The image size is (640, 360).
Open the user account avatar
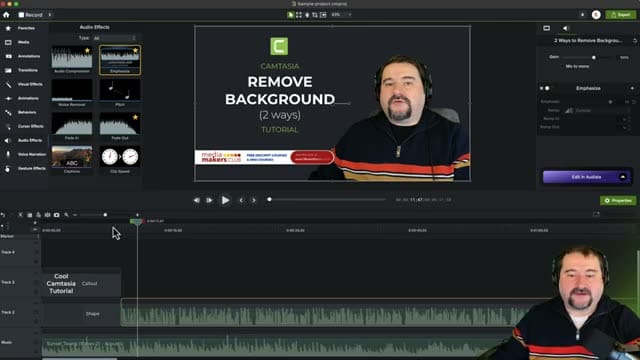pos(596,15)
